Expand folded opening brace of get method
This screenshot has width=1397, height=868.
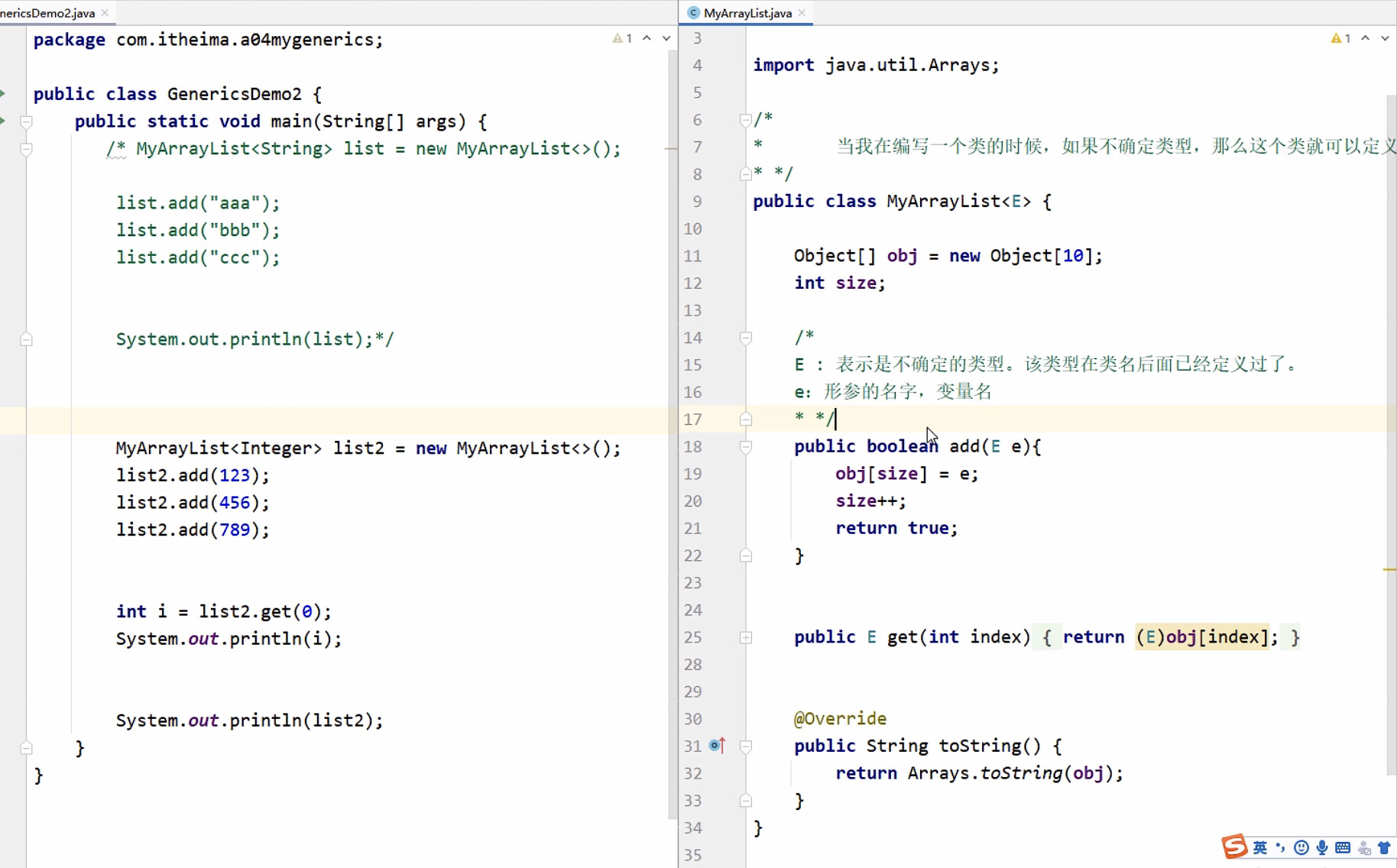(1047, 637)
